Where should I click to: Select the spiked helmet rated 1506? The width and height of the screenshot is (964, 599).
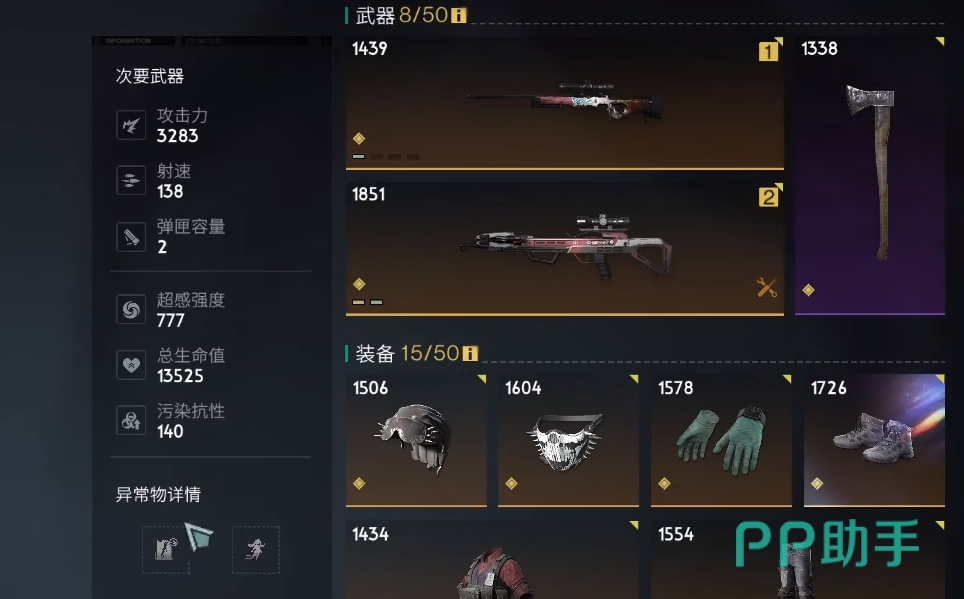[x=416, y=440]
